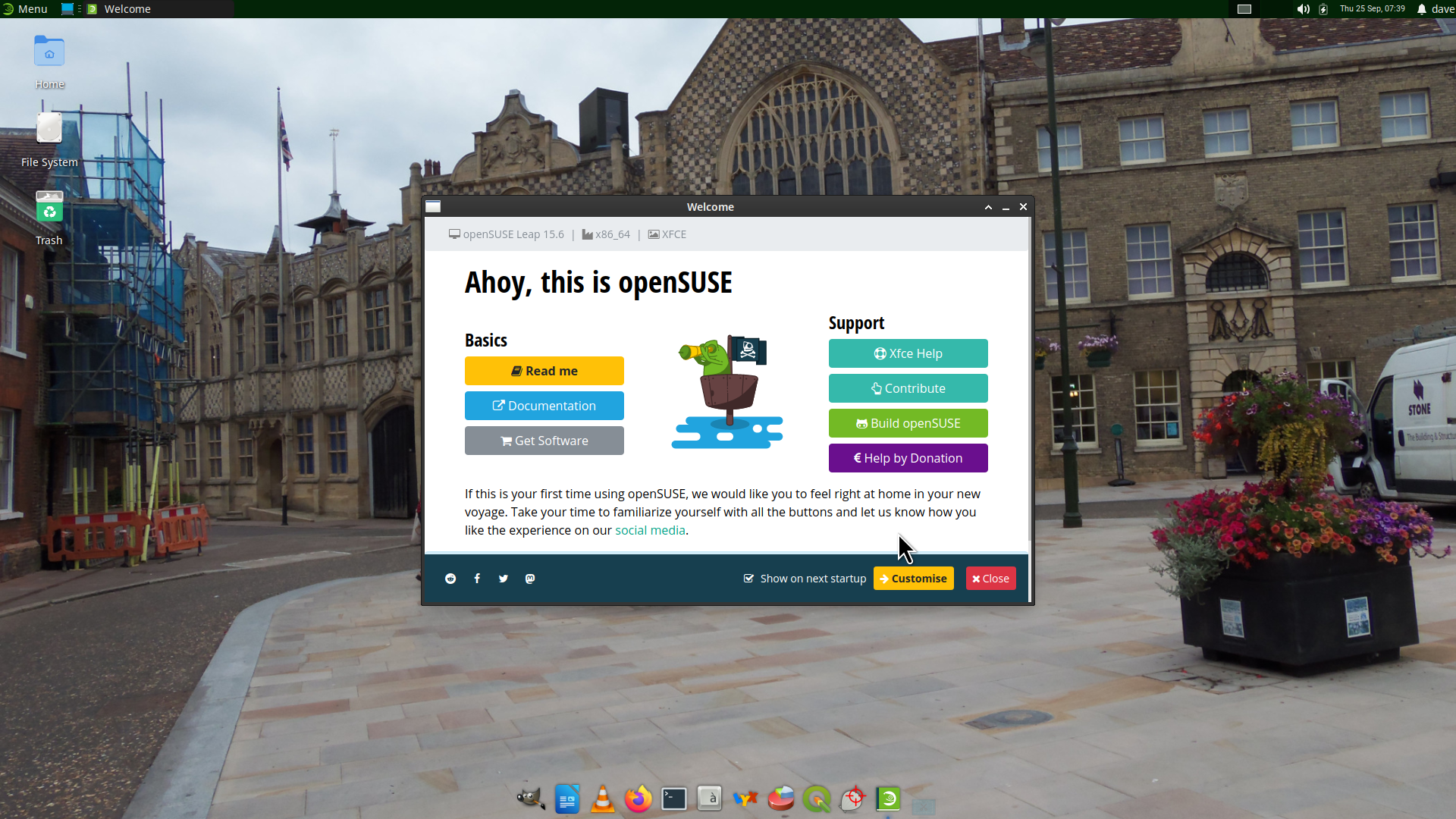Open the Mastodon social icon
The image size is (1456, 819).
tap(530, 579)
